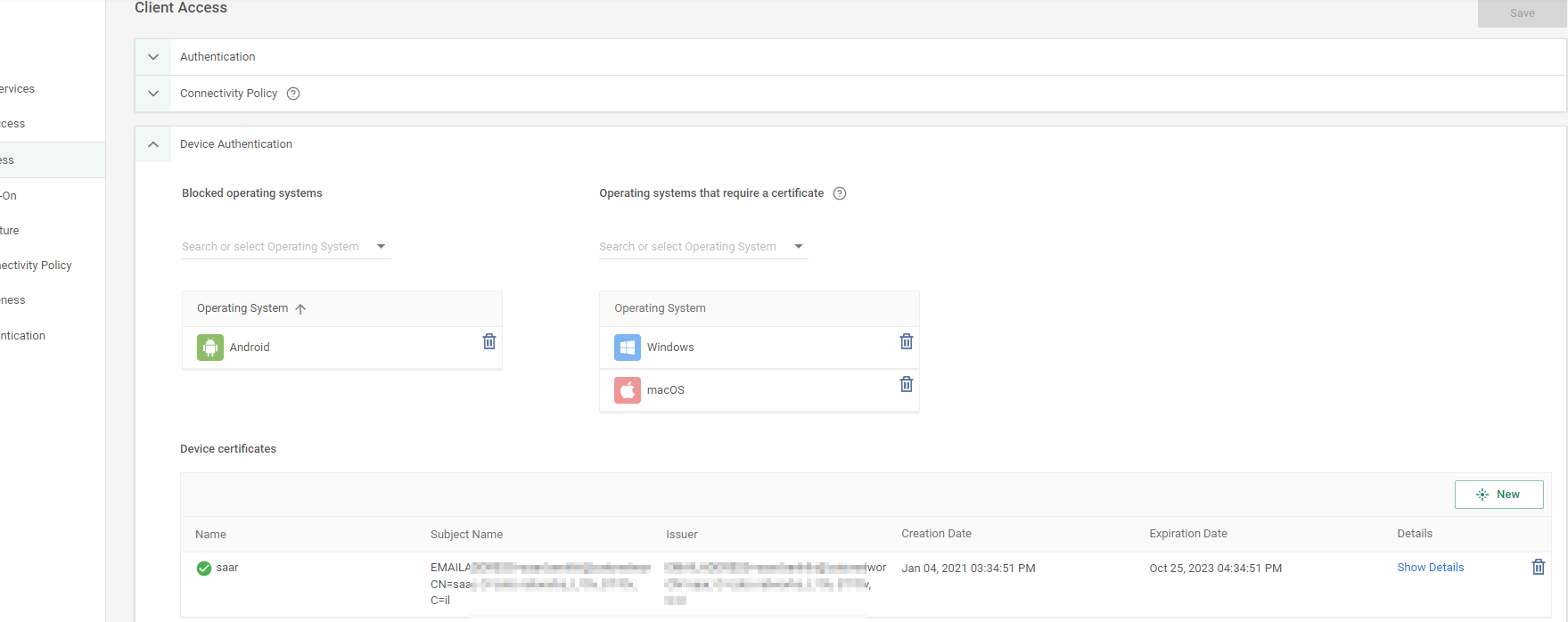Delete Android from blocked operating systems
Screen dimensions: 1568x622
[488, 342]
